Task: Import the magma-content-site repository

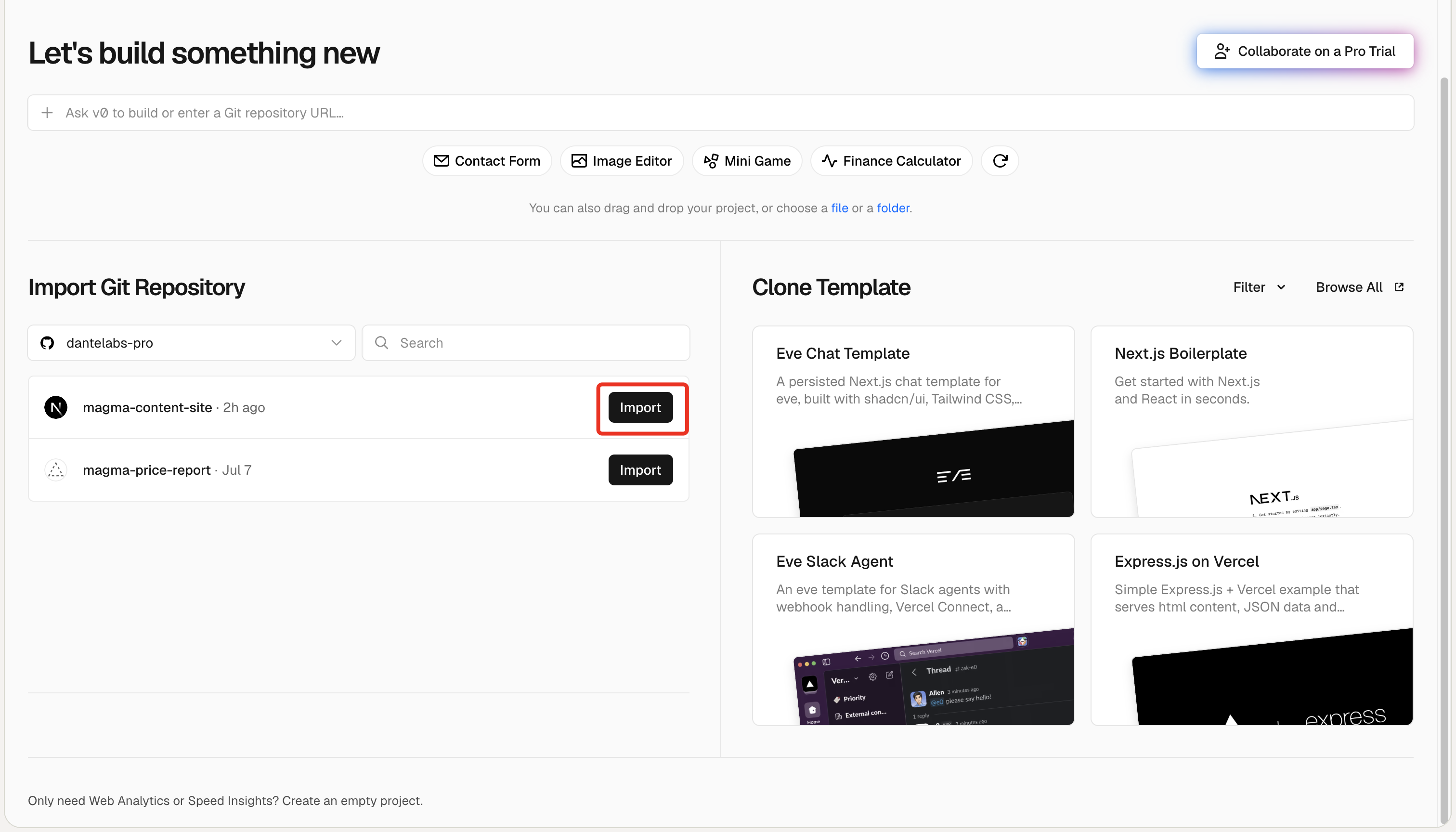Action: (640, 407)
